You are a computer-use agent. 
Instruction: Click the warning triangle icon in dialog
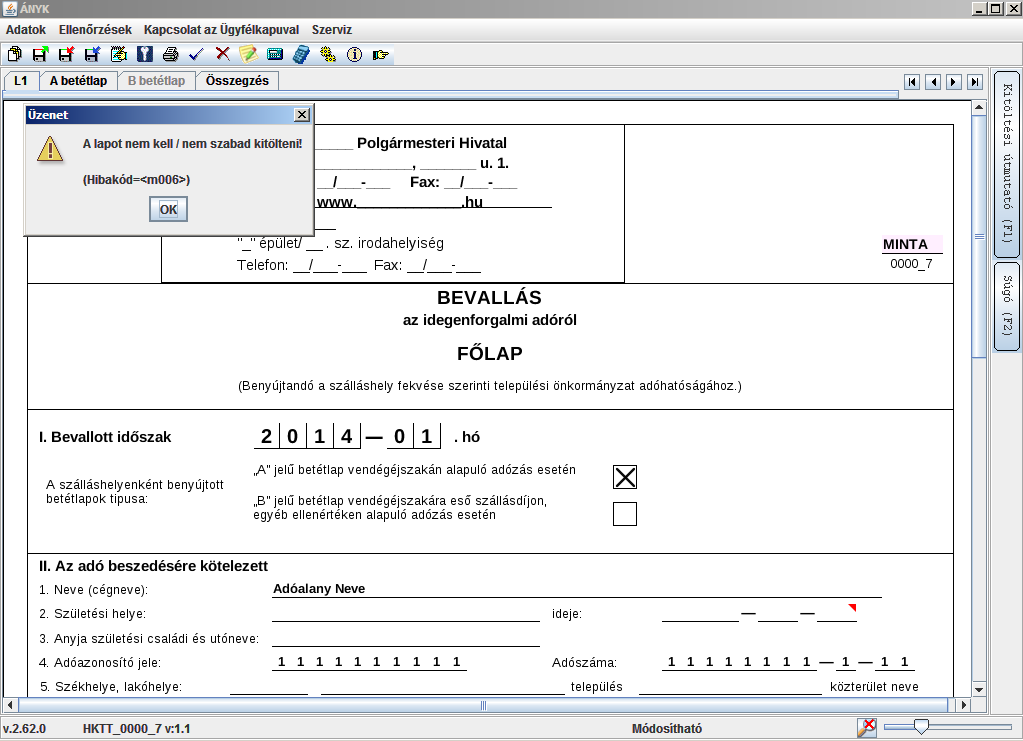click(50, 149)
